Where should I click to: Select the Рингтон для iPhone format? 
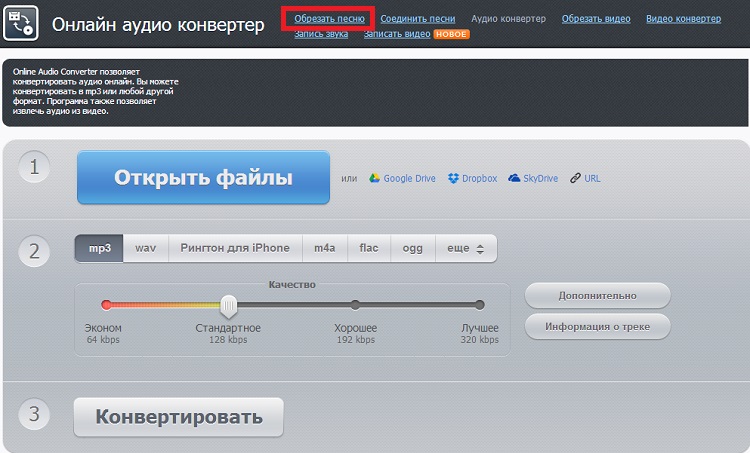235,248
